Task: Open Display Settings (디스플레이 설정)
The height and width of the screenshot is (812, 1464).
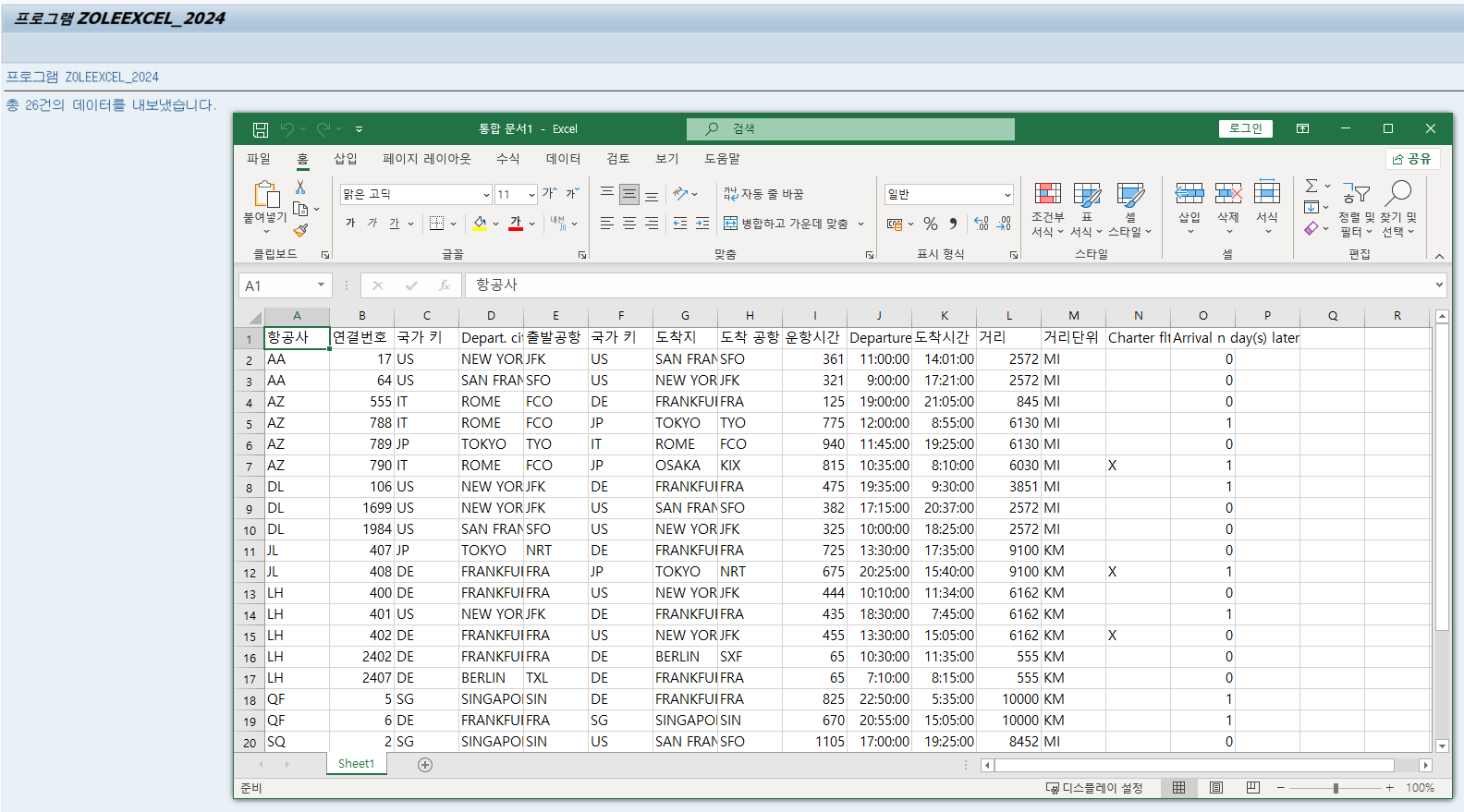Action: click(1094, 788)
